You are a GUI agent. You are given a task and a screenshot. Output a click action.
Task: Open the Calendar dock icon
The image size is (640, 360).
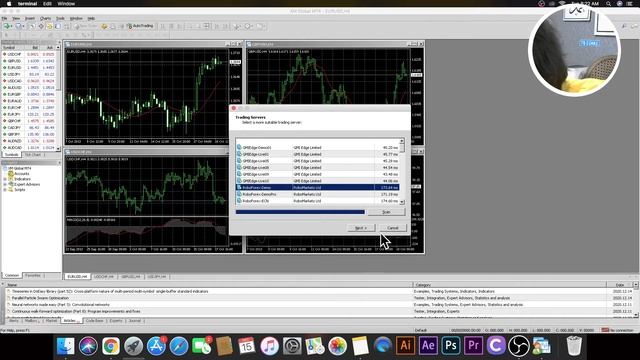[x=247, y=346]
